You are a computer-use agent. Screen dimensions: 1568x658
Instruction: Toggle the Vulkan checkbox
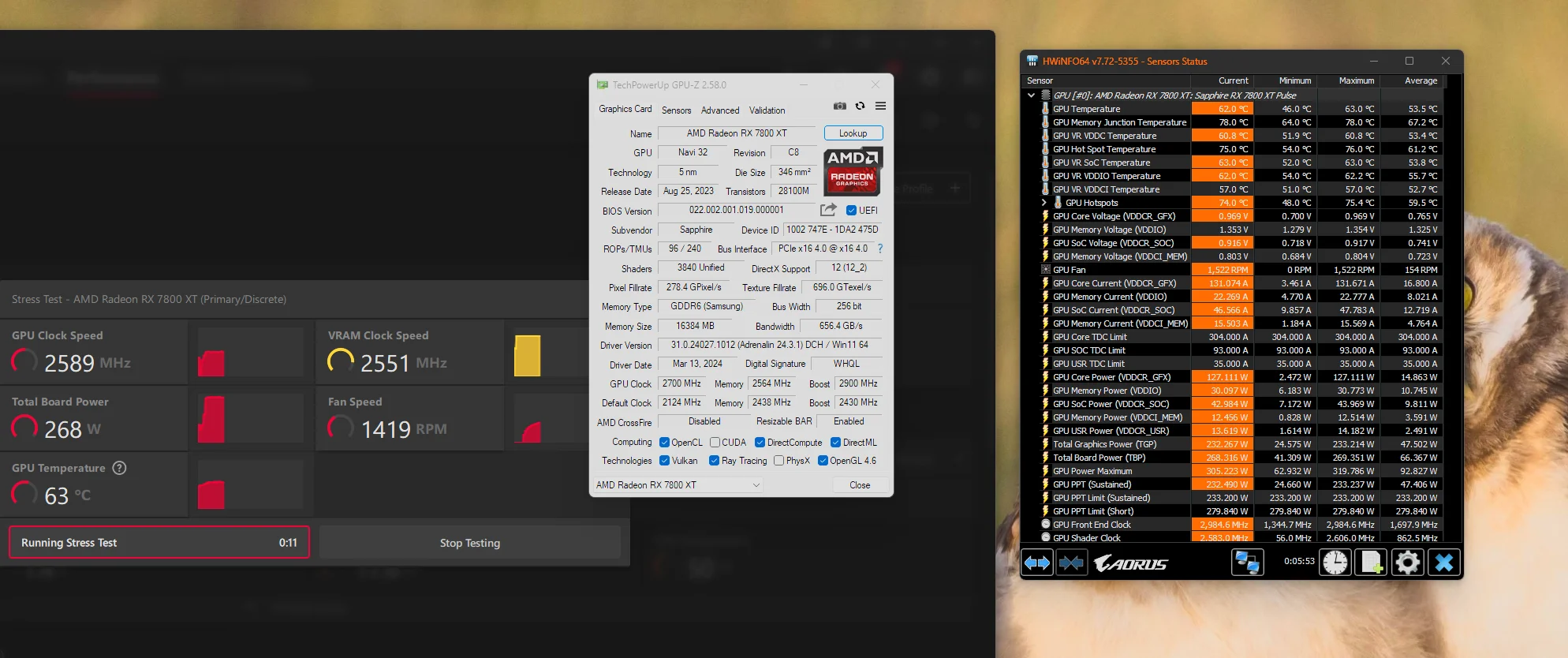point(664,461)
